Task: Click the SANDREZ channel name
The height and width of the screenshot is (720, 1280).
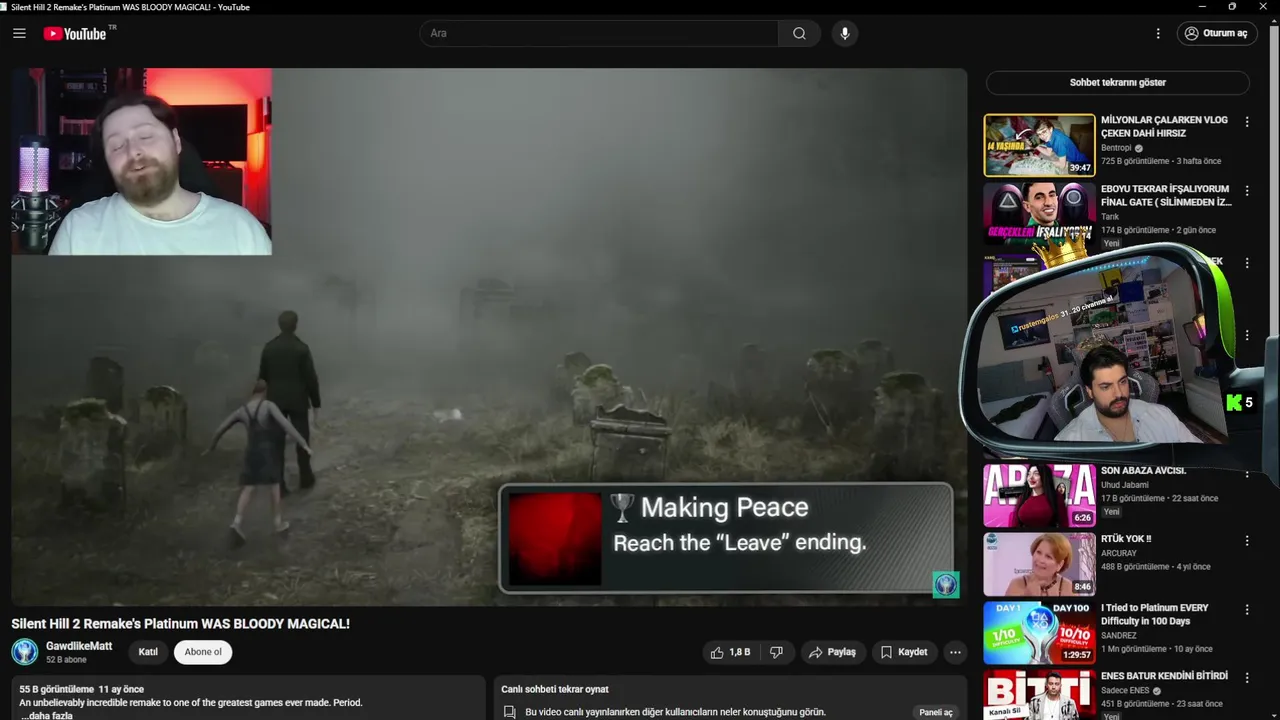Action: 1119,635
